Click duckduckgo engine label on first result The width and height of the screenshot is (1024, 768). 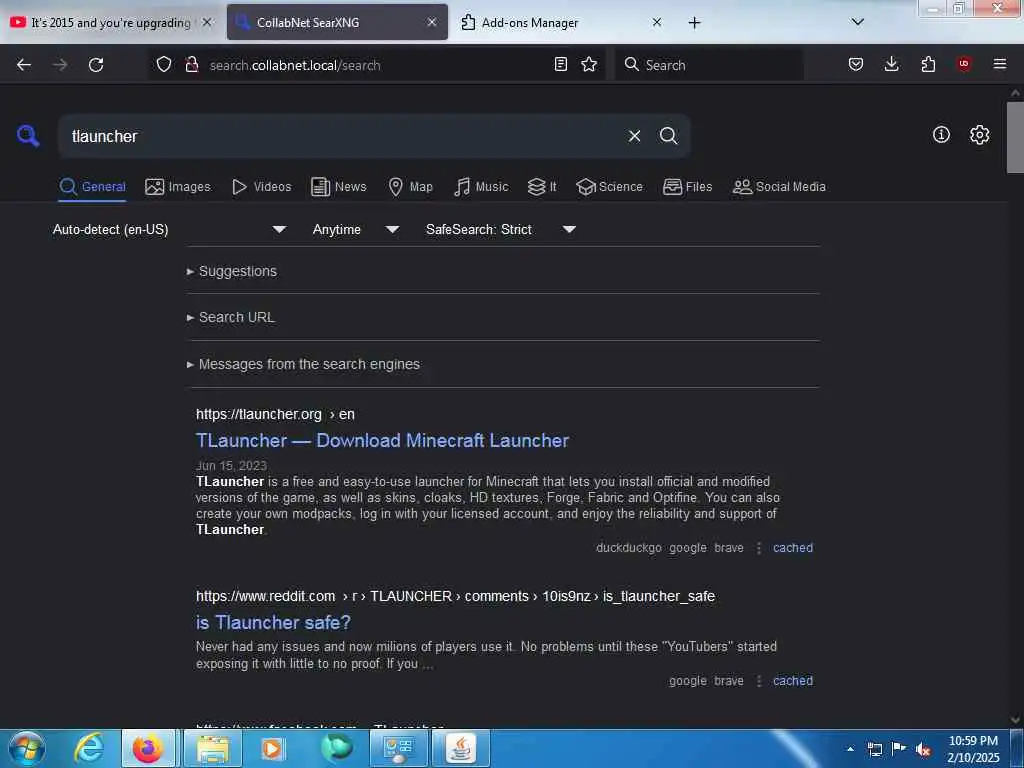(628, 548)
